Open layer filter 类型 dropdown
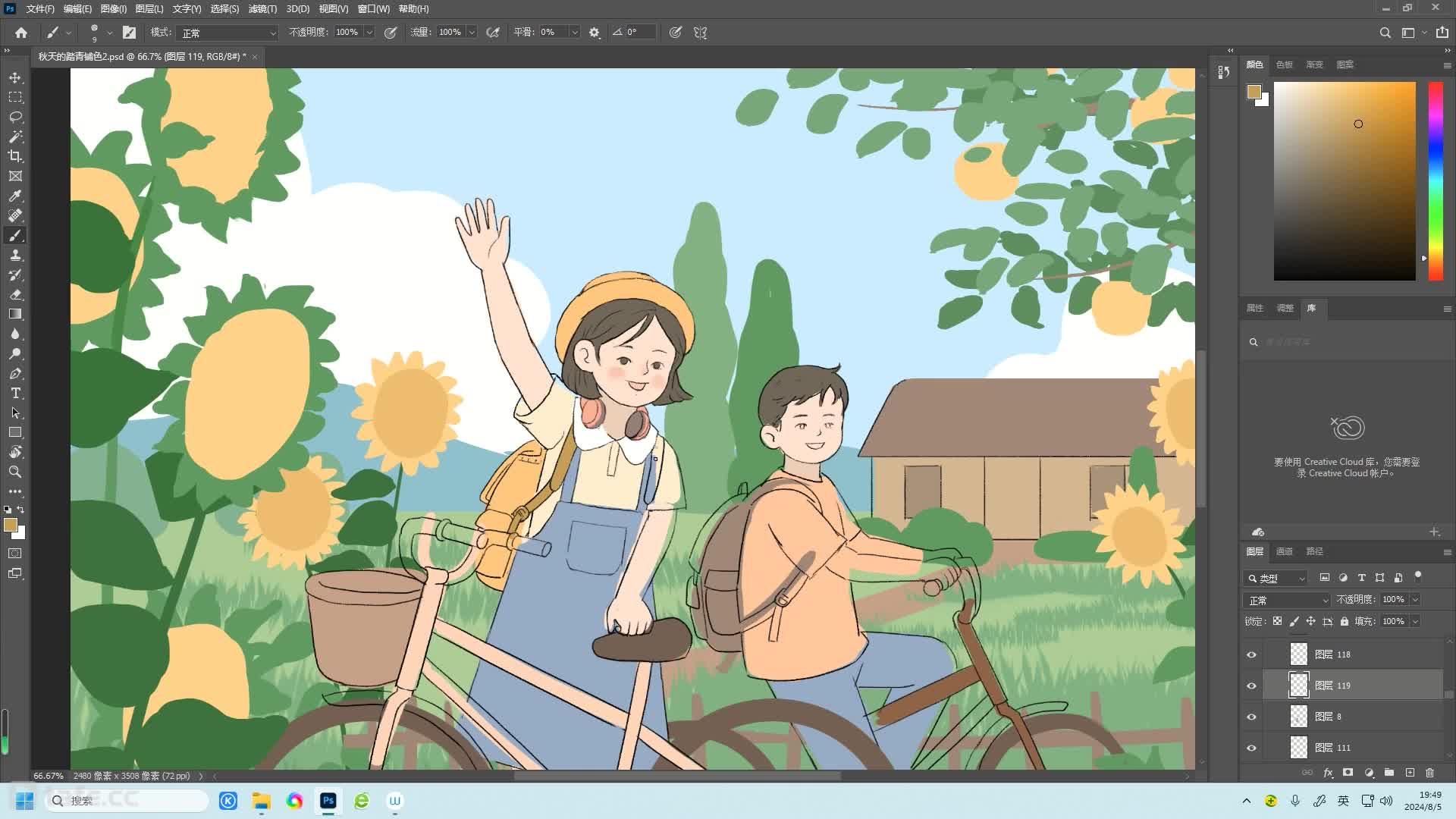The image size is (1456, 819). 1275,578
